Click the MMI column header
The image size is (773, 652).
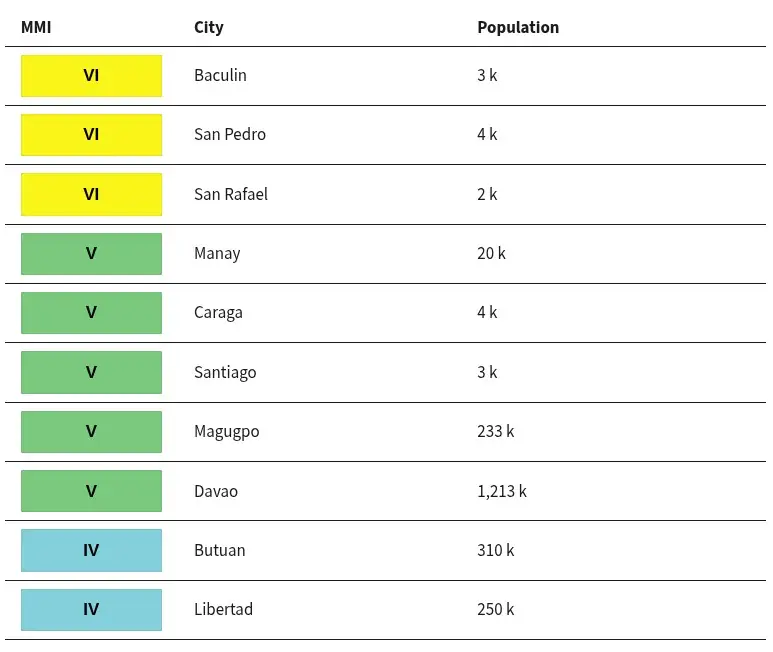pos(36,27)
